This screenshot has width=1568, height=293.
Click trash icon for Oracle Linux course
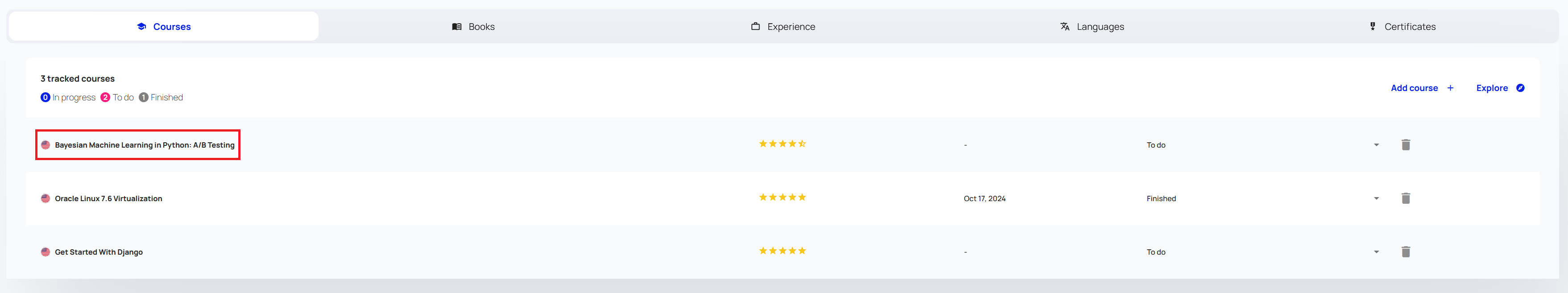click(1406, 198)
